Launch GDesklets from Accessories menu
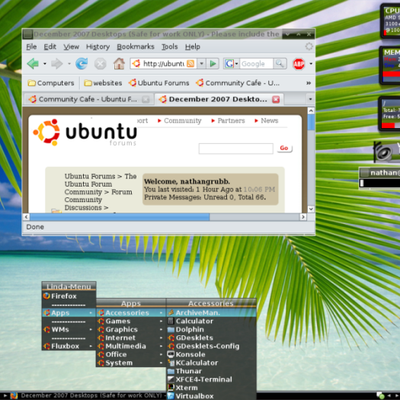The image size is (400, 400). point(211,338)
